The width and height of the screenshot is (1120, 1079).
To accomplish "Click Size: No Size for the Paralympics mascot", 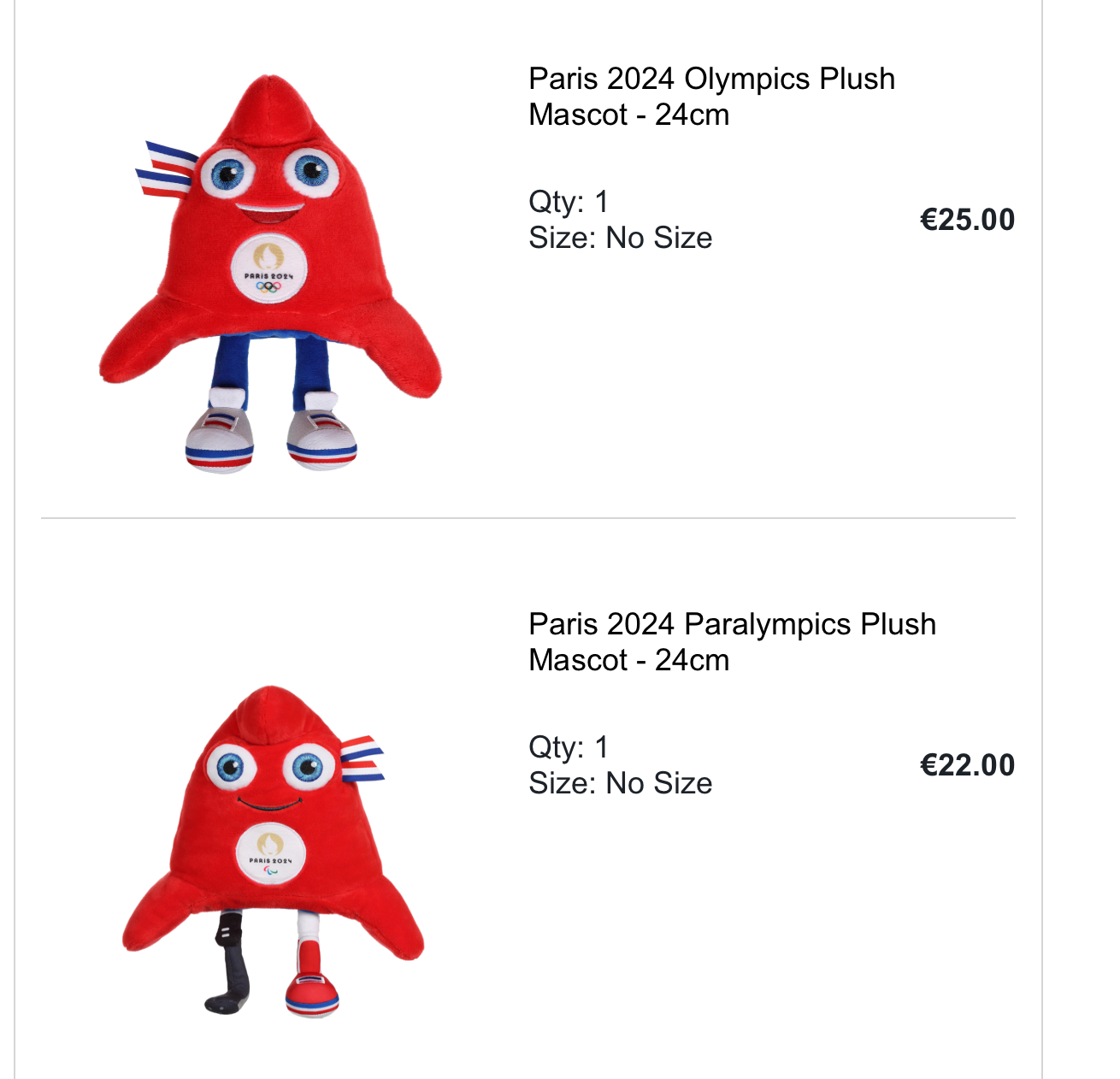I will pos(621,783).
